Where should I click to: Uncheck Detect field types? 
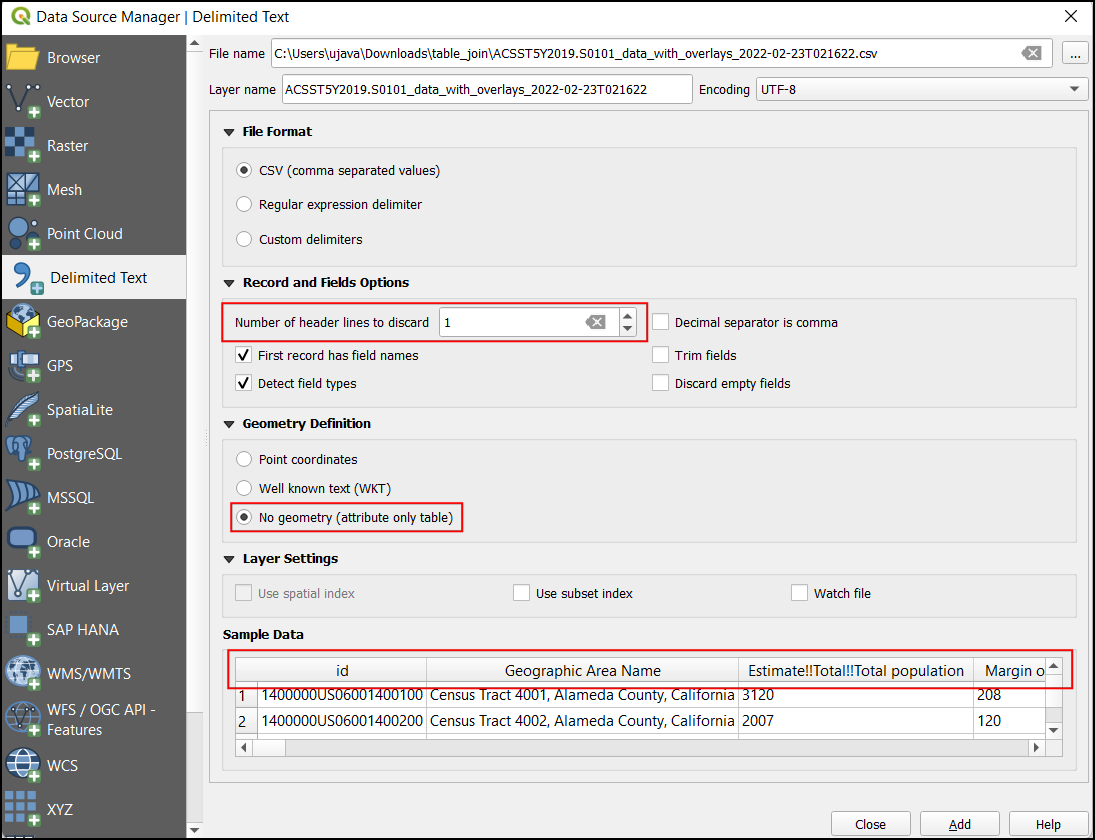click(243, 383)
